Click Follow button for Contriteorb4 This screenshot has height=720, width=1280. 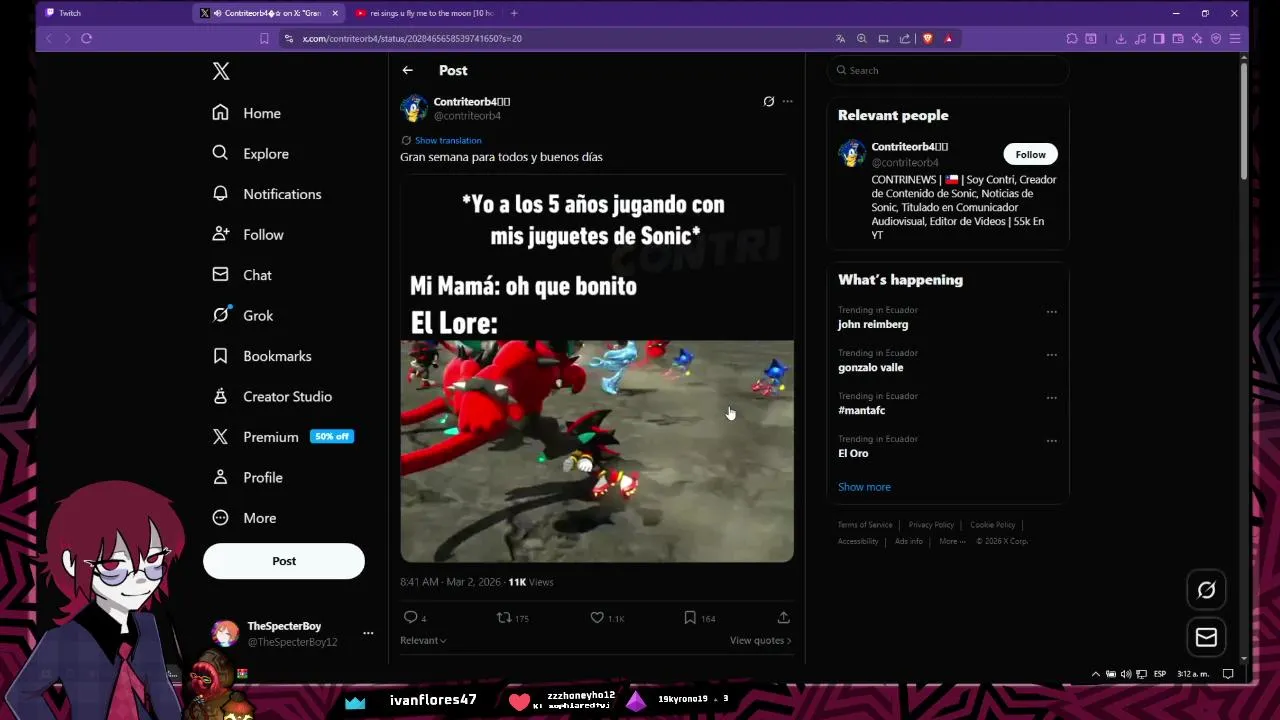click(1030, 154)
